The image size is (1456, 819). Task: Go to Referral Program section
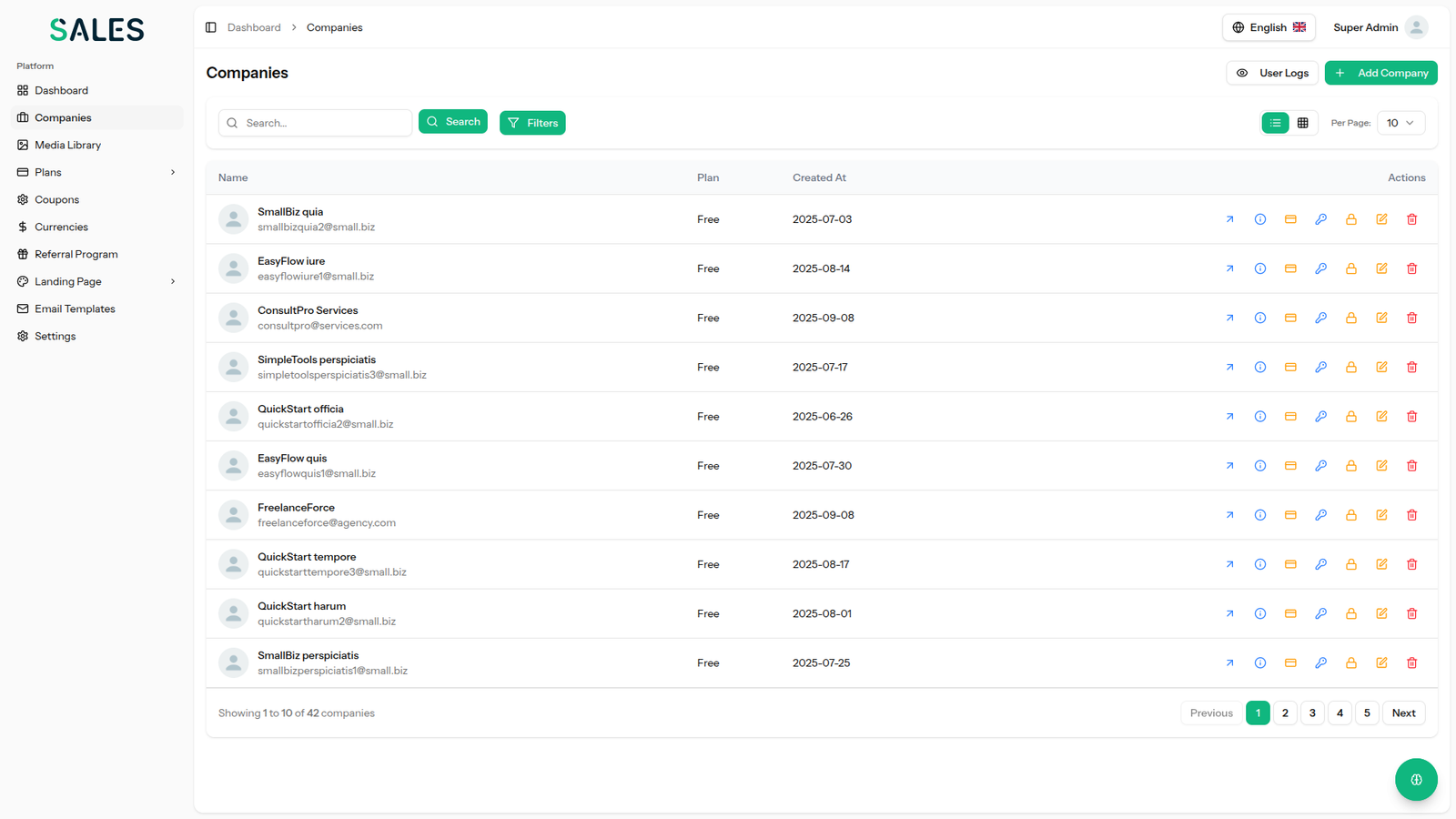(x=76, y=254)
